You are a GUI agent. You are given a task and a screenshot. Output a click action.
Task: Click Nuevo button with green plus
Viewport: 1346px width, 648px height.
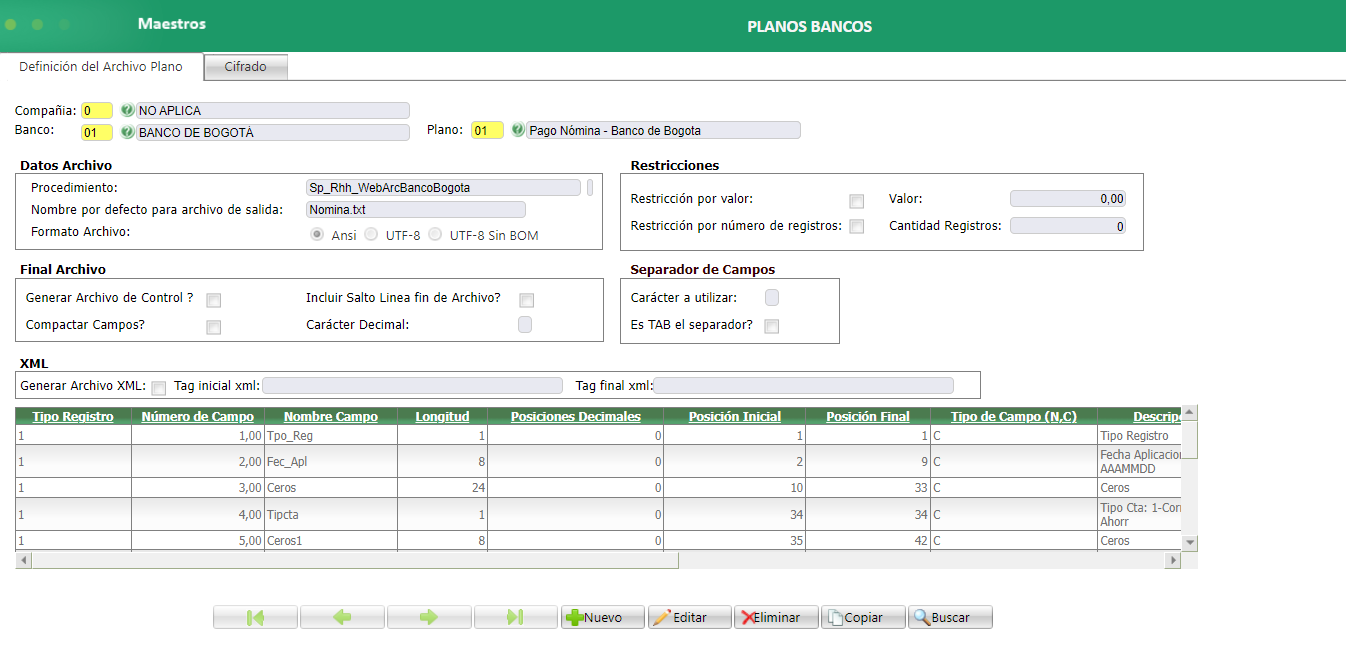click(603, 617)
